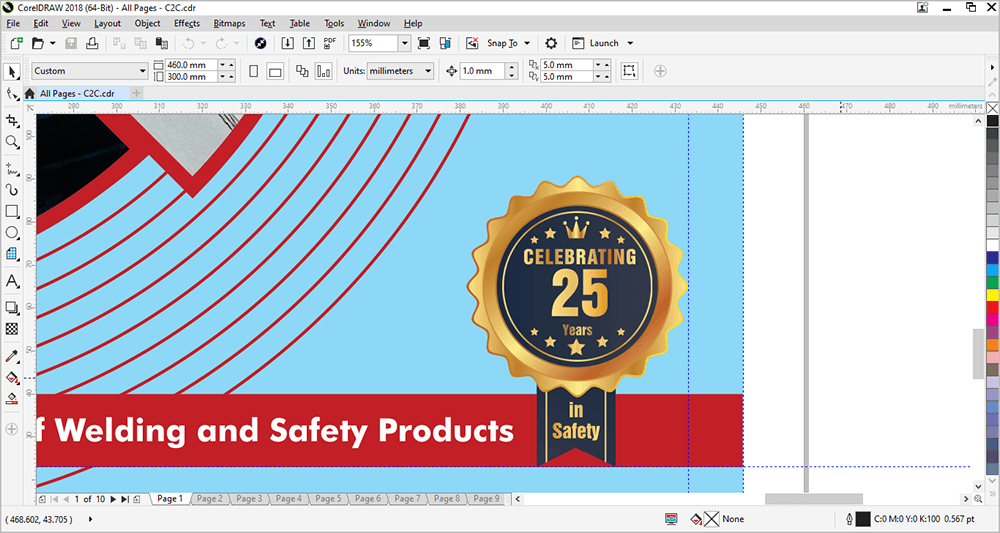Click No Color swatch in palette
This screenshot has width=1000, height=533.
point(992,108)
